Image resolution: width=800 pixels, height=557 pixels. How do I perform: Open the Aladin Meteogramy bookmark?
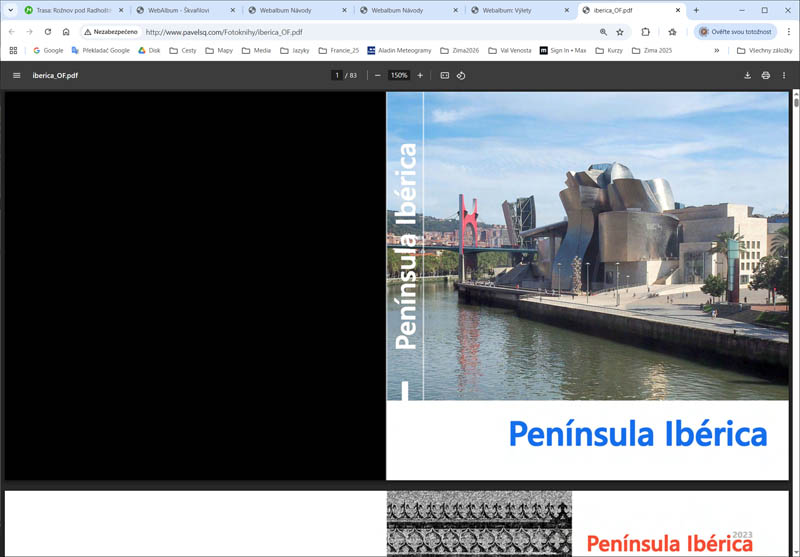point(398,50)
